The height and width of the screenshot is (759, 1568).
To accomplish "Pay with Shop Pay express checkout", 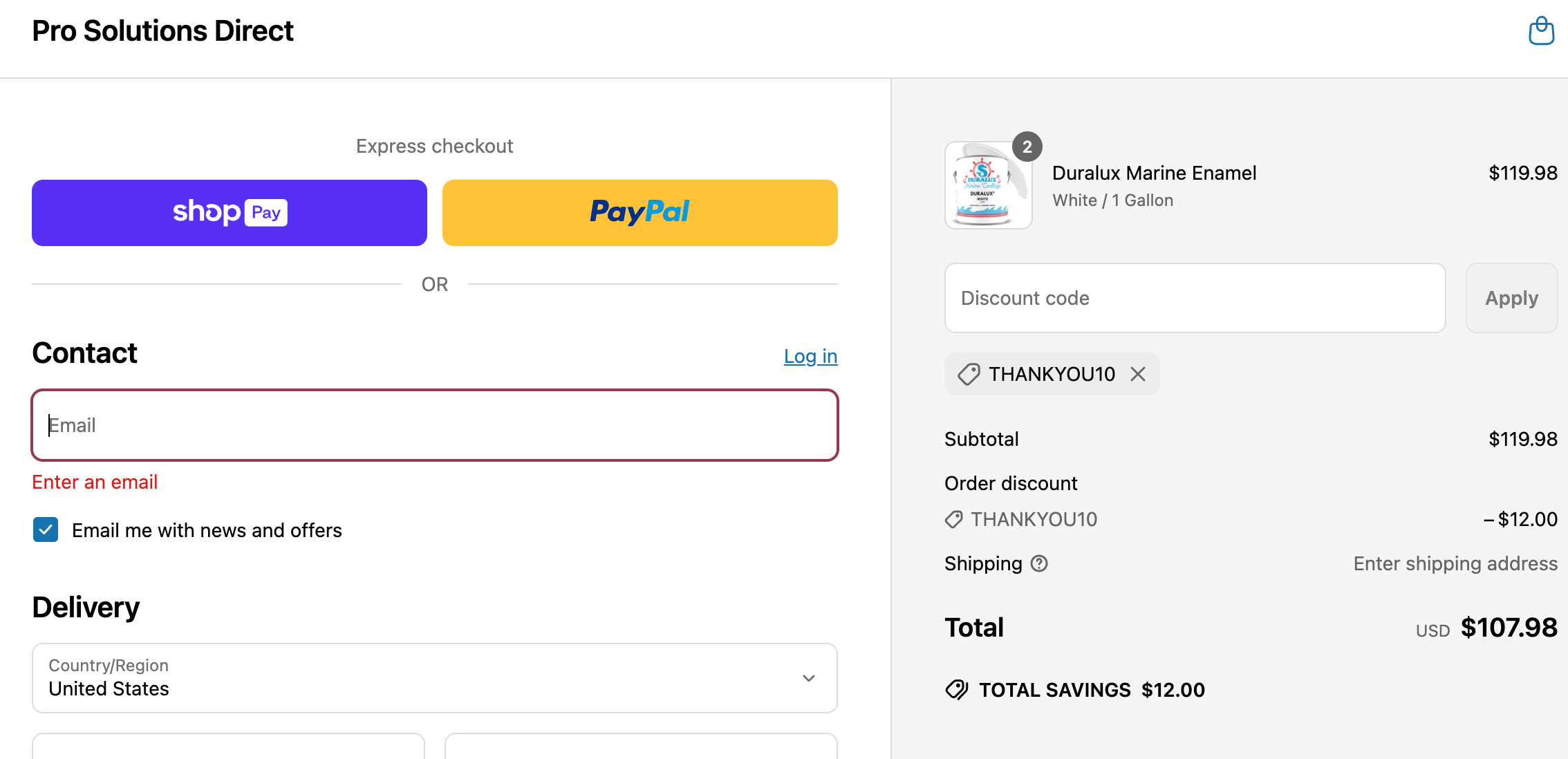I will (x=230, y=213).
